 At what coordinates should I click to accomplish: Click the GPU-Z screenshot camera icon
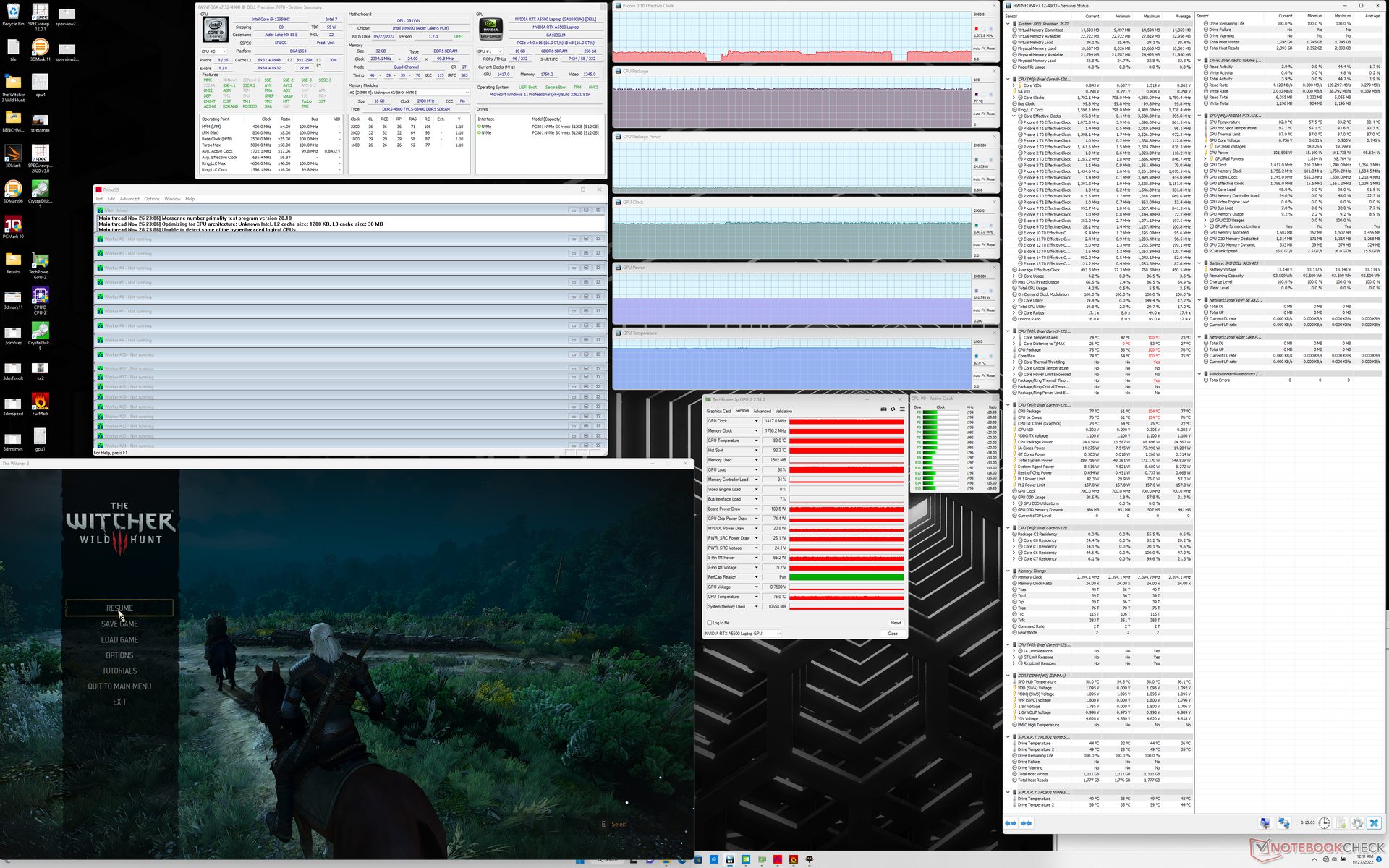coord(883,409)
